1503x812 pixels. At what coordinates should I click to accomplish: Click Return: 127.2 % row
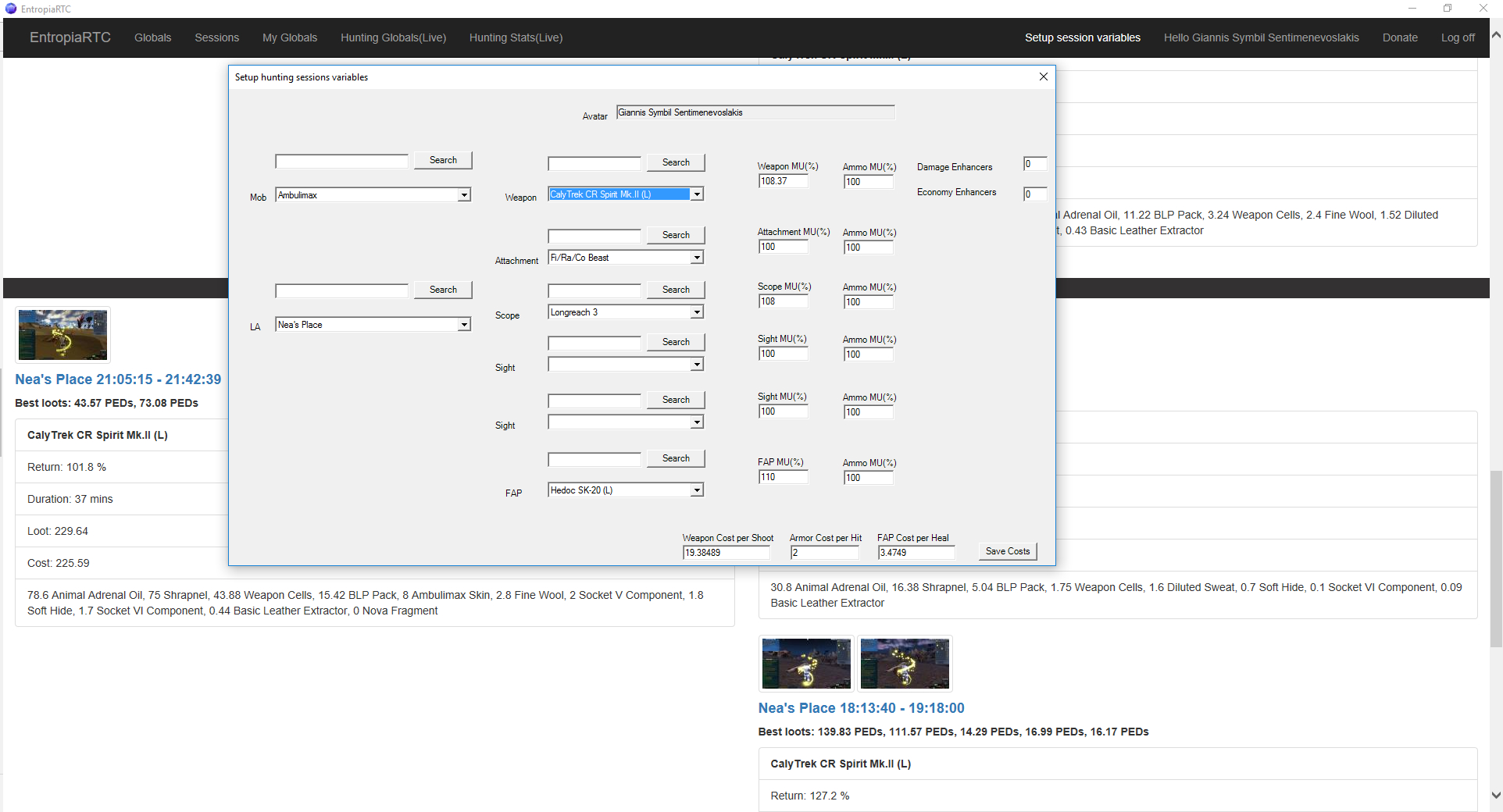[1117, 796]
